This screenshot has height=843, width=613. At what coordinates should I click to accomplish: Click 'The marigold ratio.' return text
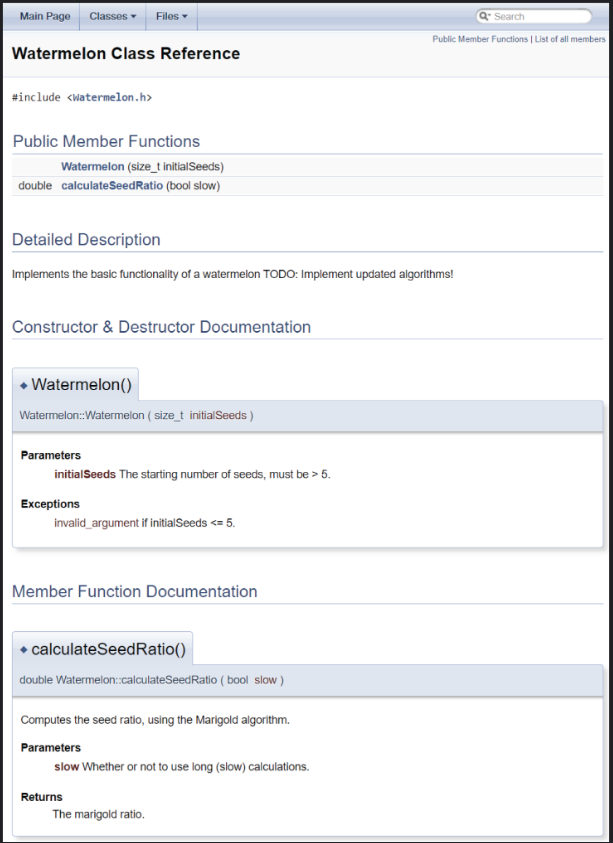click(98, 815)
